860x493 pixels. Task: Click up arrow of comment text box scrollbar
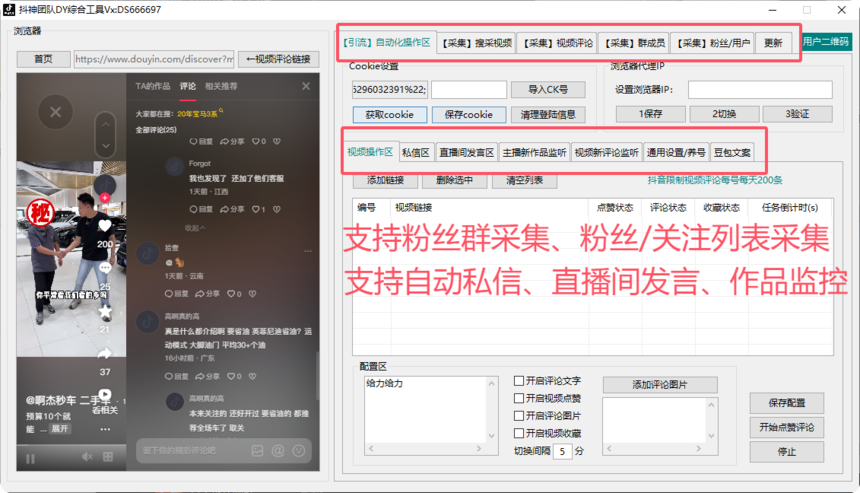491,383
